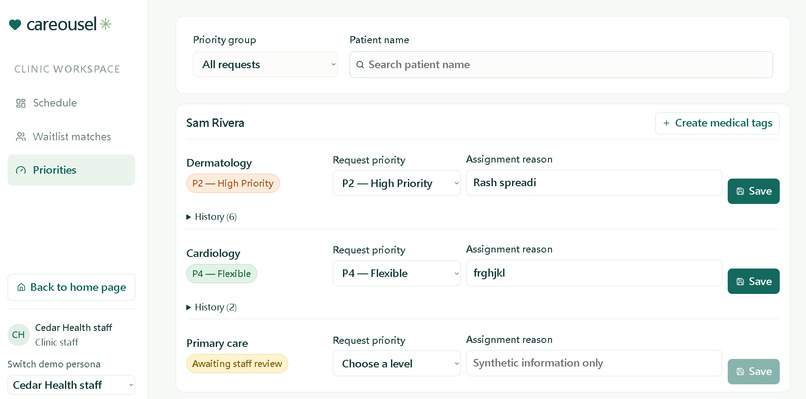This screenshot has height=399, width=806.
Task: Click the Priorities gauge icon
Action: tap(21, 170)
